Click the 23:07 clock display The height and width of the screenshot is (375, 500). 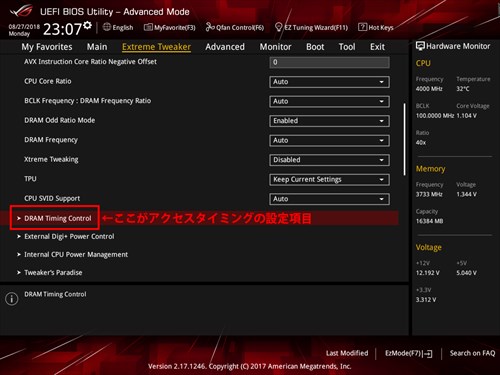click(63, 29)
